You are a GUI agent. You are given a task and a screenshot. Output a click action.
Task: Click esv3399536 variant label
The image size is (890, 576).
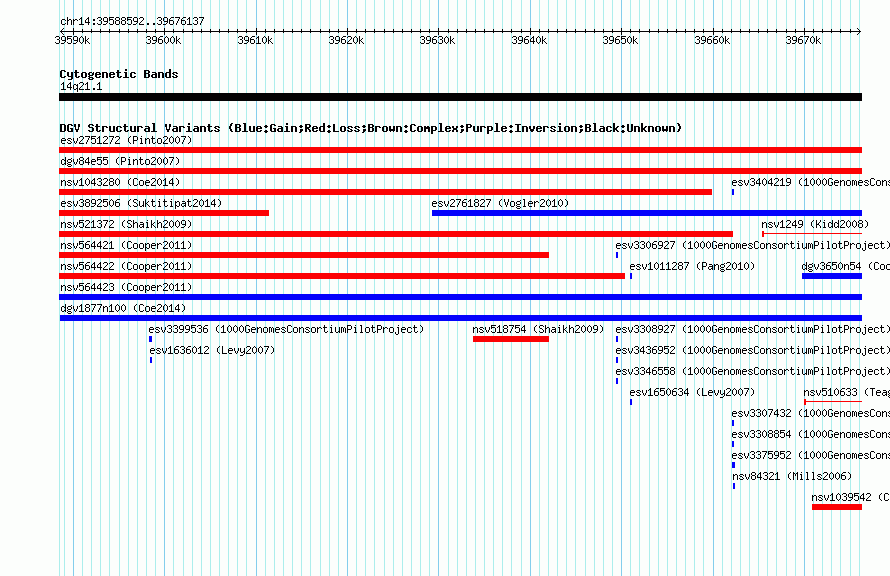pyautogui.click(x=286, y=329)
